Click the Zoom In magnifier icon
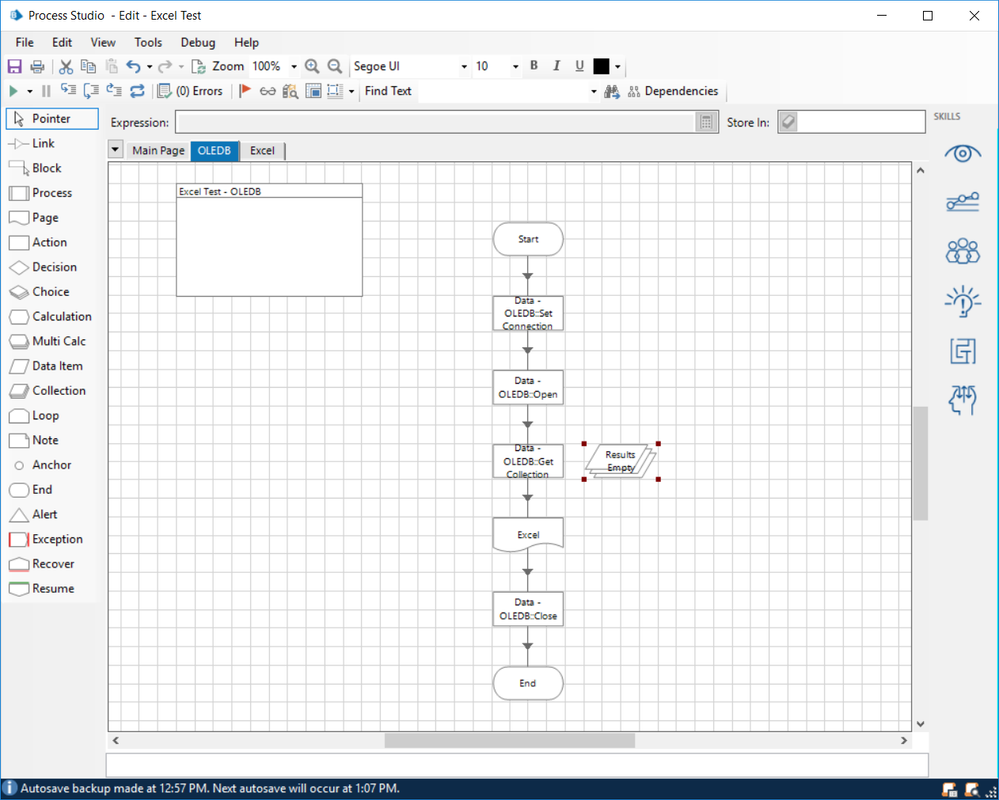 [312, 67]
